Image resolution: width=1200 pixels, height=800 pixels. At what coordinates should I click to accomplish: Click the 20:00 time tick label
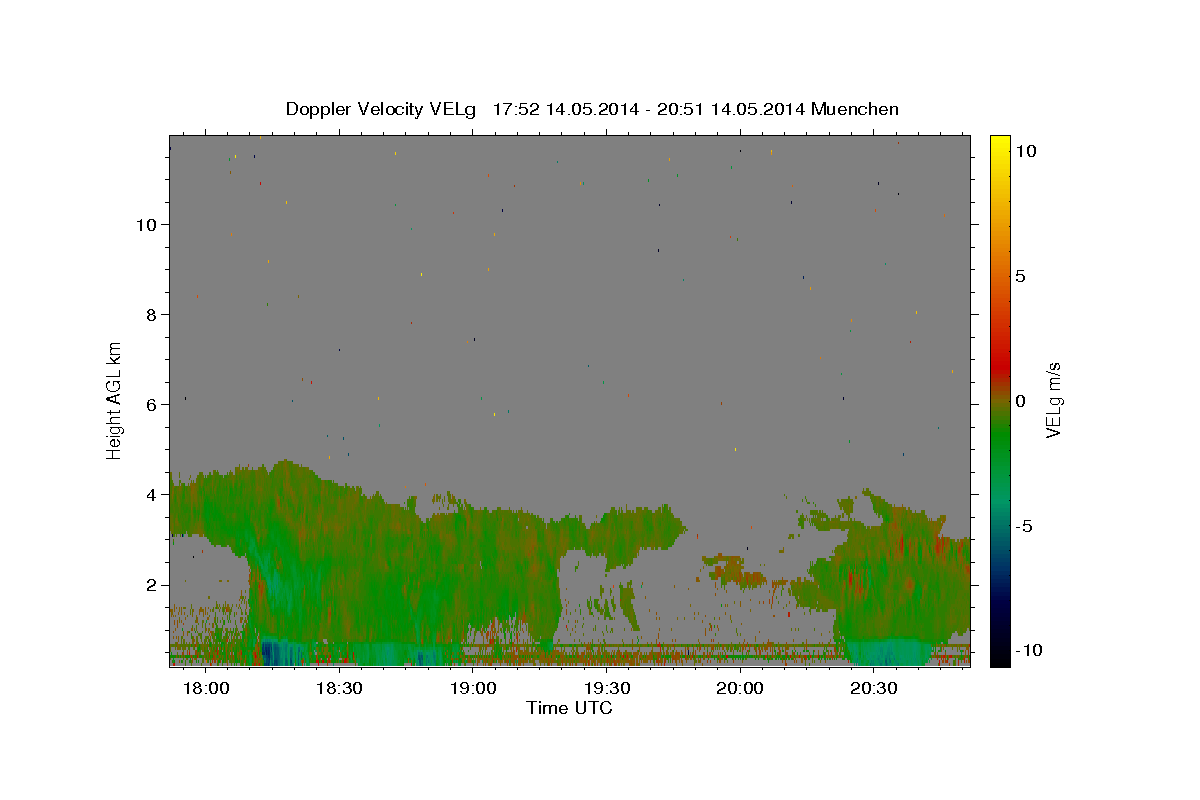(x=741, y=689)
